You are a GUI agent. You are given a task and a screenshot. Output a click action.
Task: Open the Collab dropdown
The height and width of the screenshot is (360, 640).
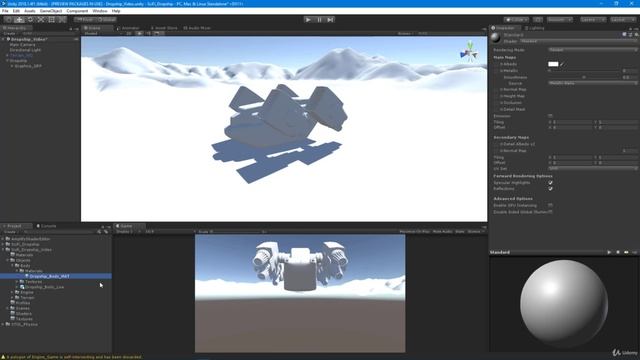[x=516, y=20]
